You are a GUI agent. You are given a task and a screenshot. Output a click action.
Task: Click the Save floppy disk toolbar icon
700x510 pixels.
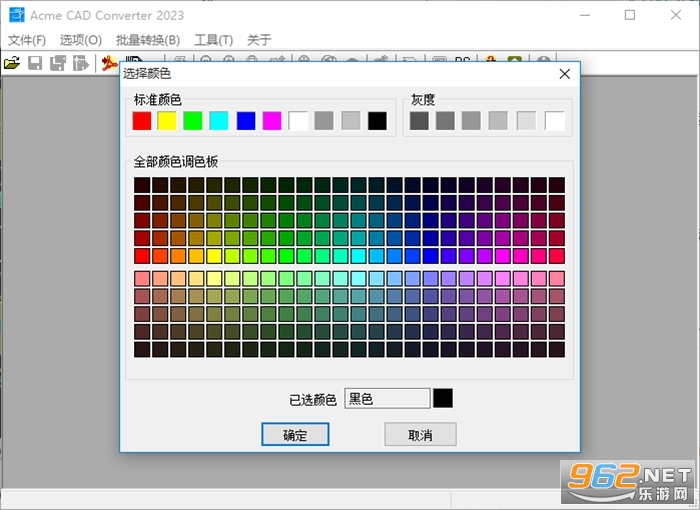[35, 63]
